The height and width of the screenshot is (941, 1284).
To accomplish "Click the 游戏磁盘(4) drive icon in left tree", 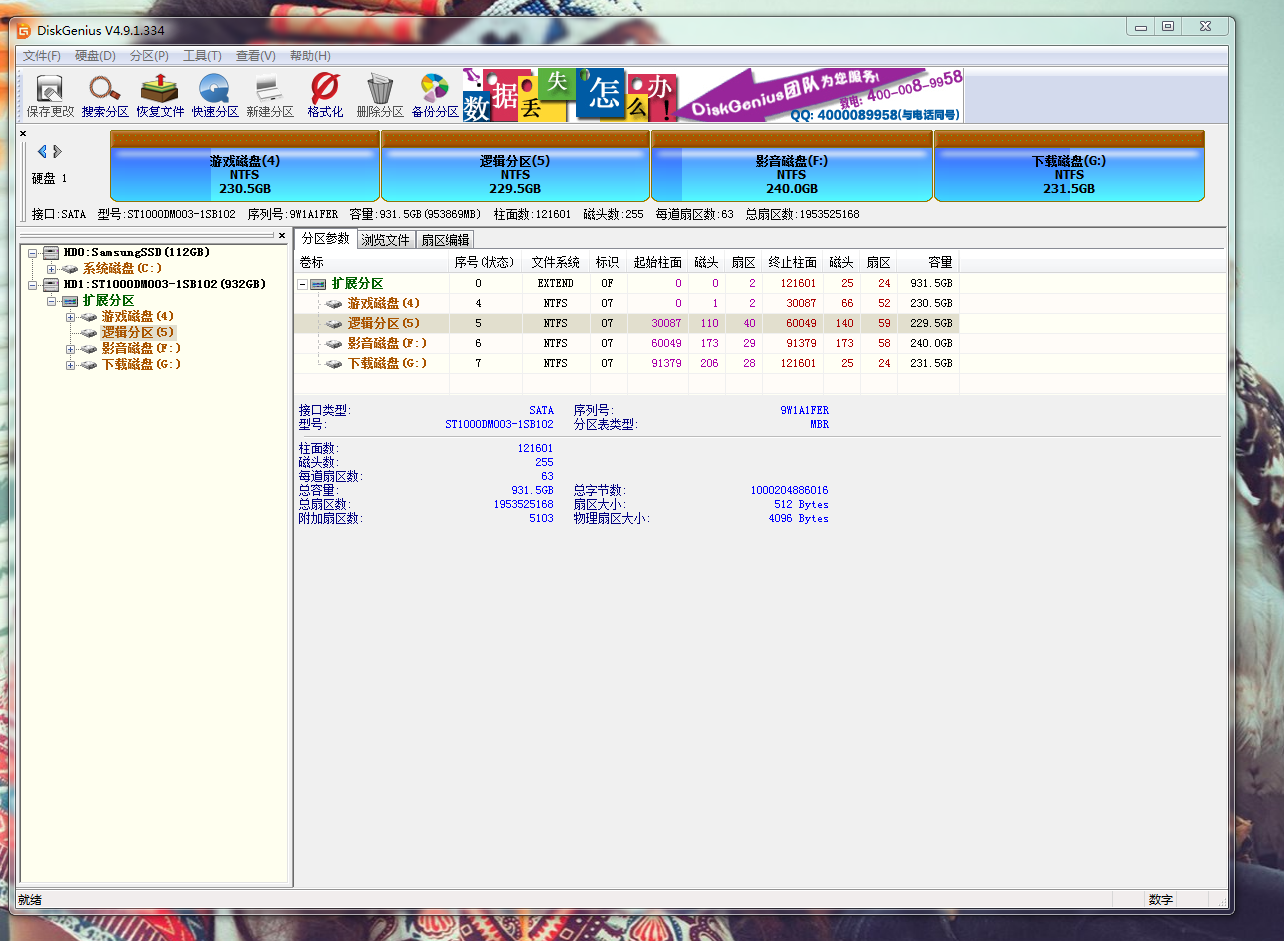I will pyautogui.click(x=89, y=316).
